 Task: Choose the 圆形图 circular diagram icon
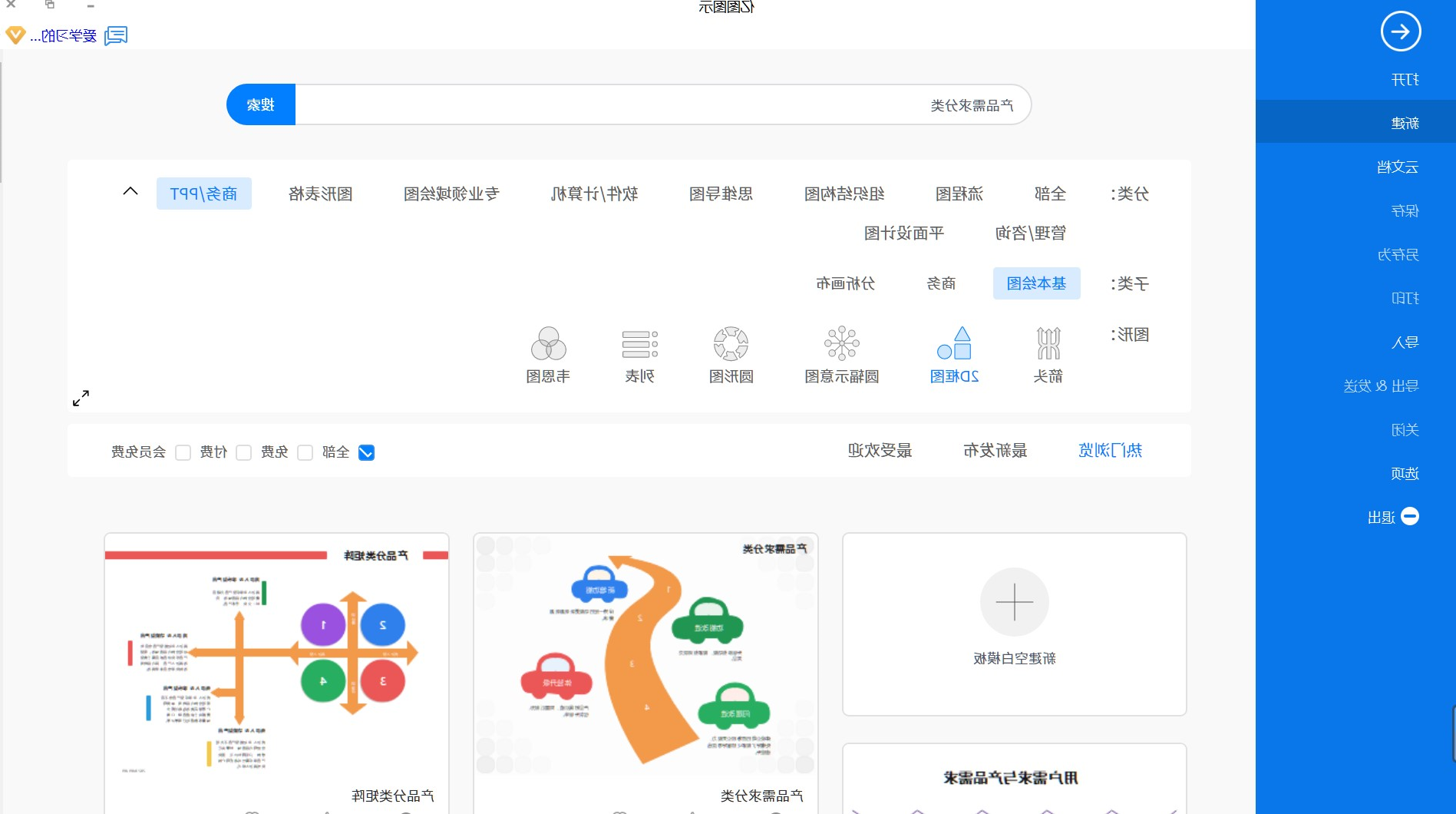click(731, 343)
